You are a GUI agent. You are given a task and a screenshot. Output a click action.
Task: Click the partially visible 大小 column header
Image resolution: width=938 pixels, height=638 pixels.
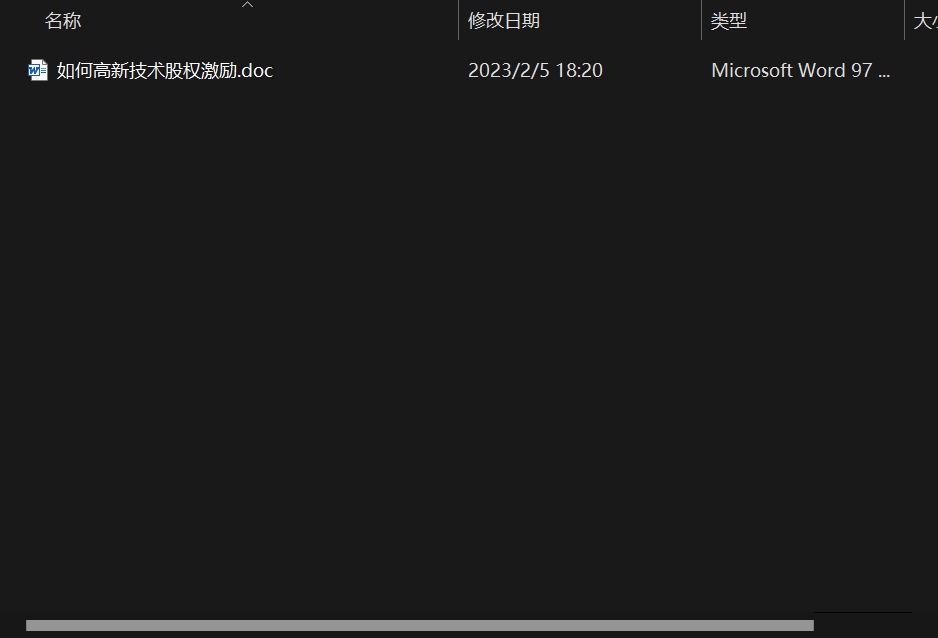925,21
